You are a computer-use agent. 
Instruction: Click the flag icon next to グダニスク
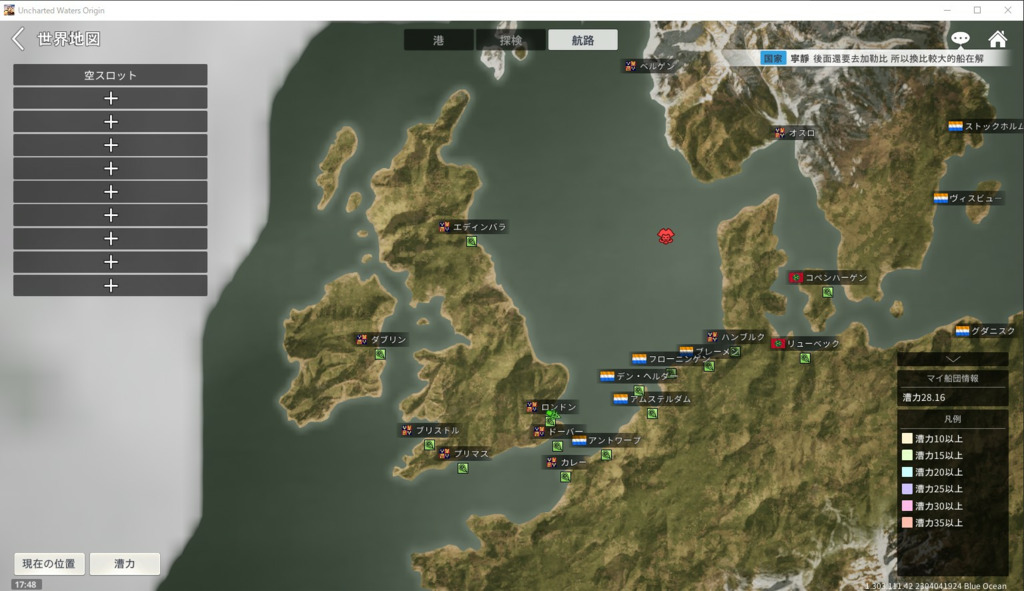(962, 331)
